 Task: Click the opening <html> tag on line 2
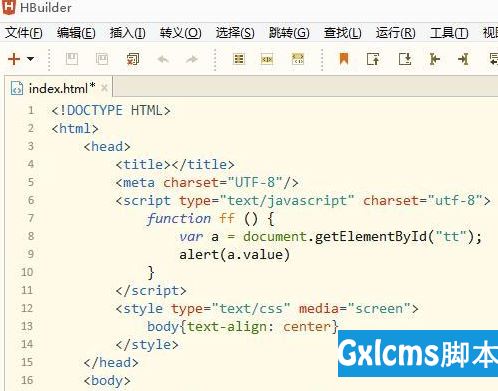[75, 129]
